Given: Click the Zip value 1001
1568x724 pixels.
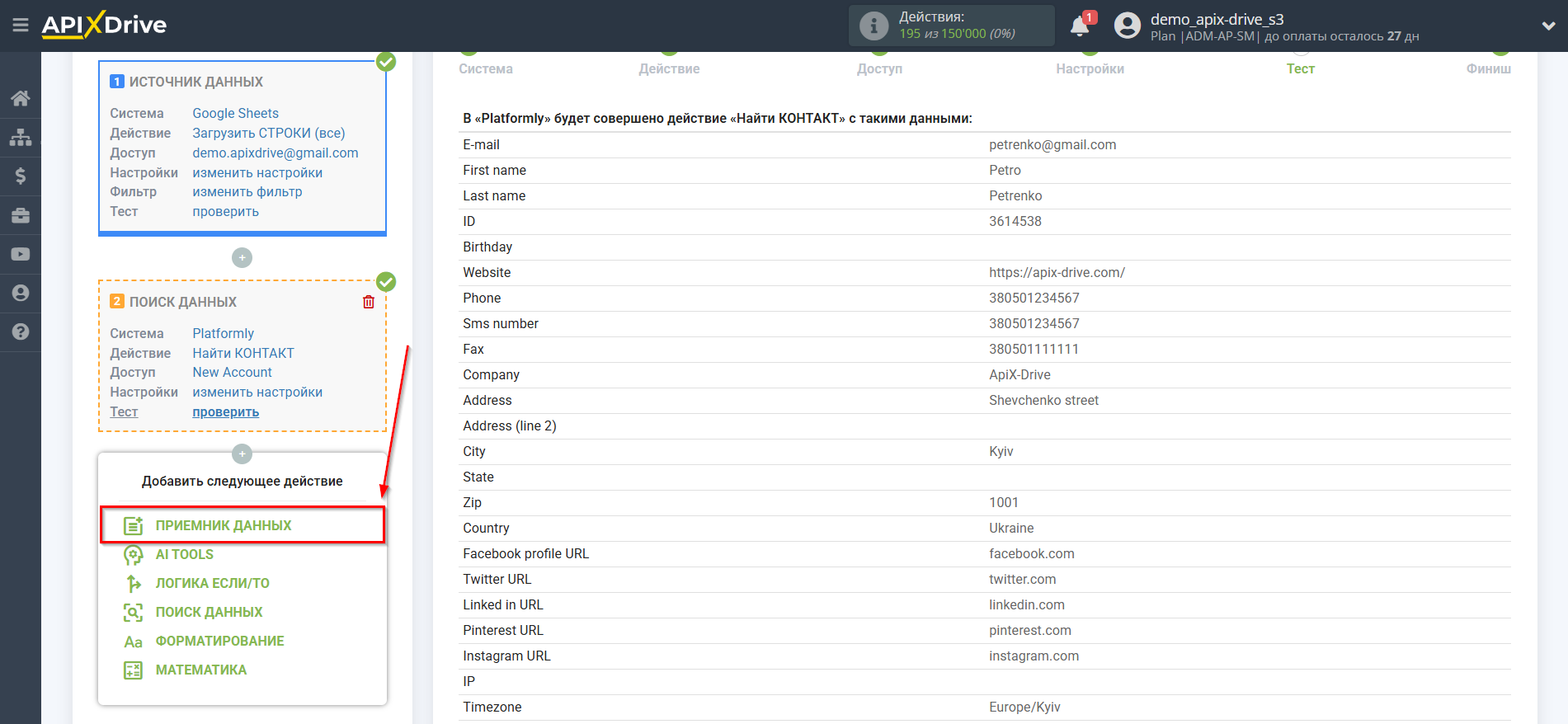Looking at the screenshot, I should click(1004, 502).
